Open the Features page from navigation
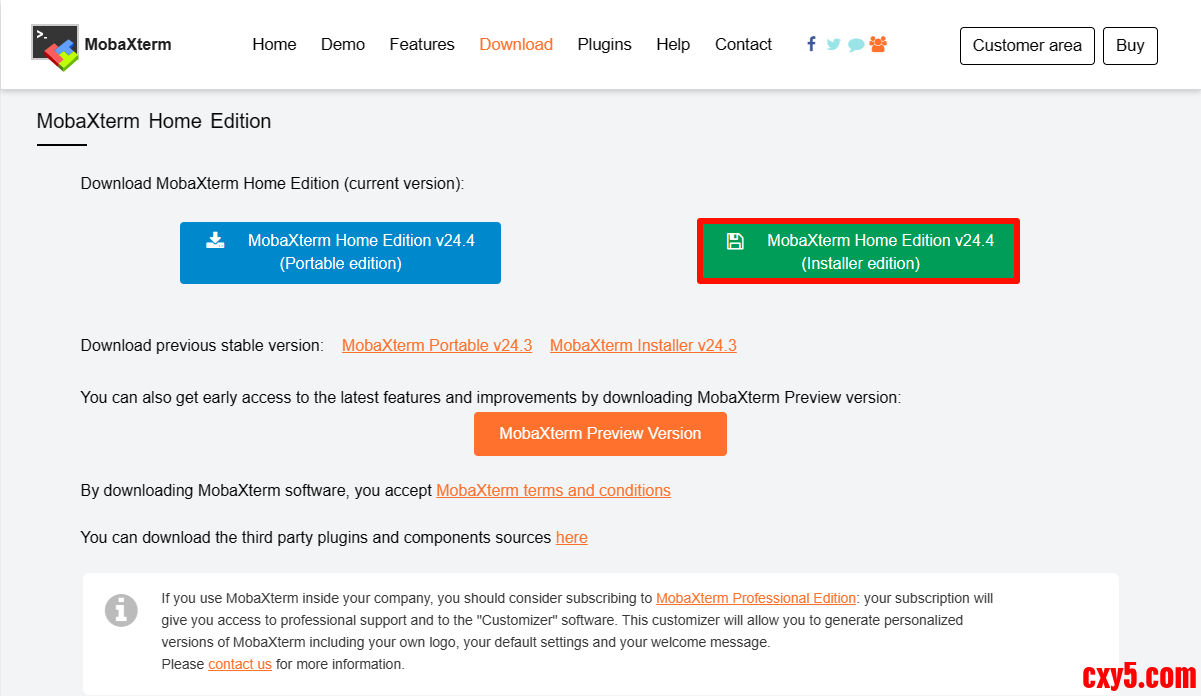This screenshot has width=1201, height=696. pyautogui.click(x=422, y=45)
